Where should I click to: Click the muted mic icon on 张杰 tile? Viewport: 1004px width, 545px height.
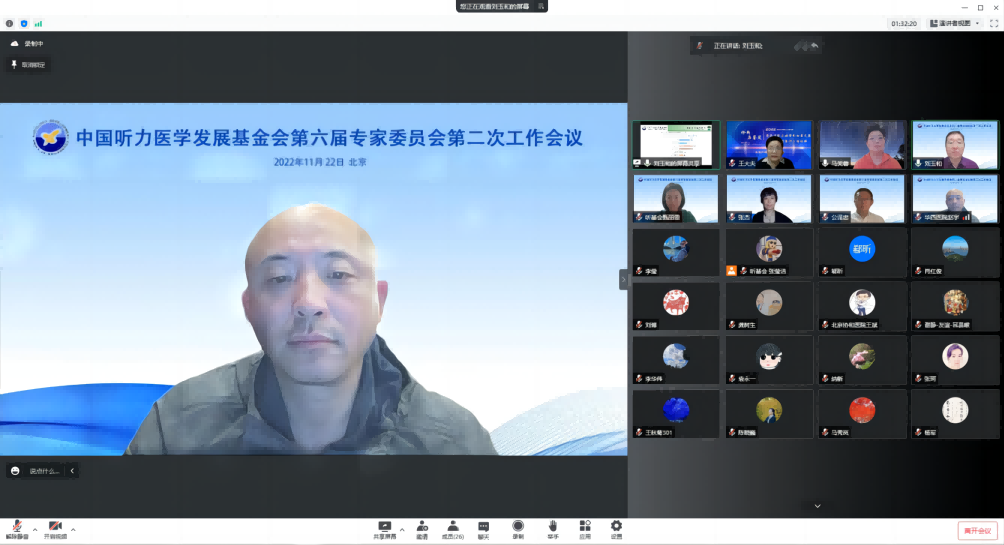(732, 218)
